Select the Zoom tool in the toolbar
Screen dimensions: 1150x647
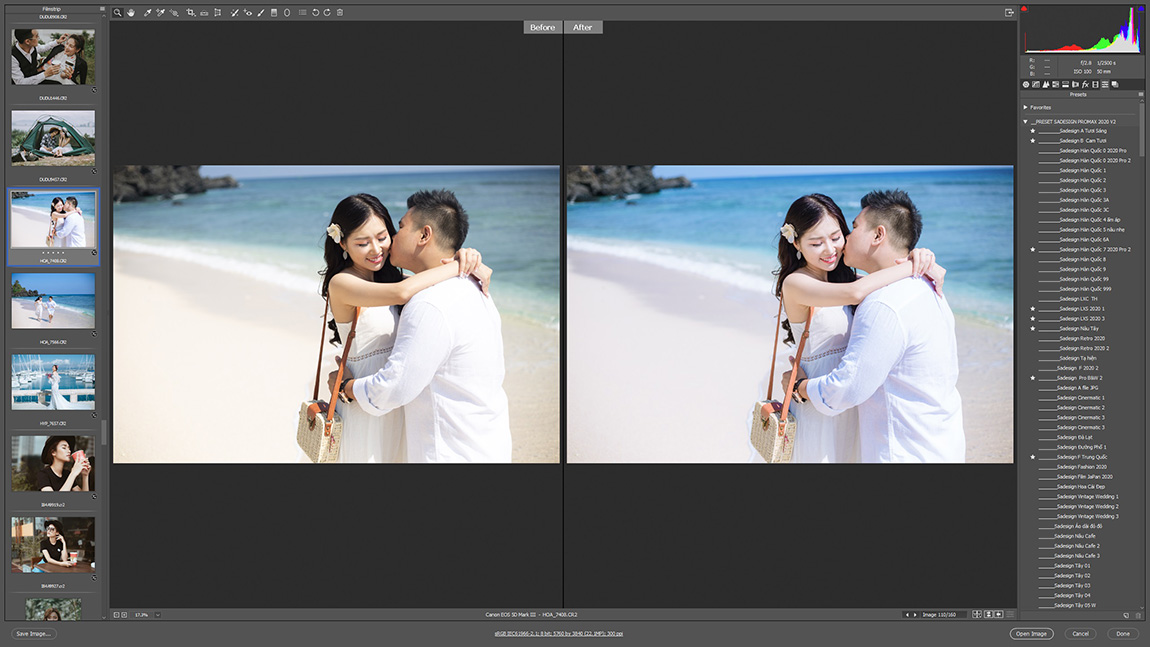pos(117,13)
